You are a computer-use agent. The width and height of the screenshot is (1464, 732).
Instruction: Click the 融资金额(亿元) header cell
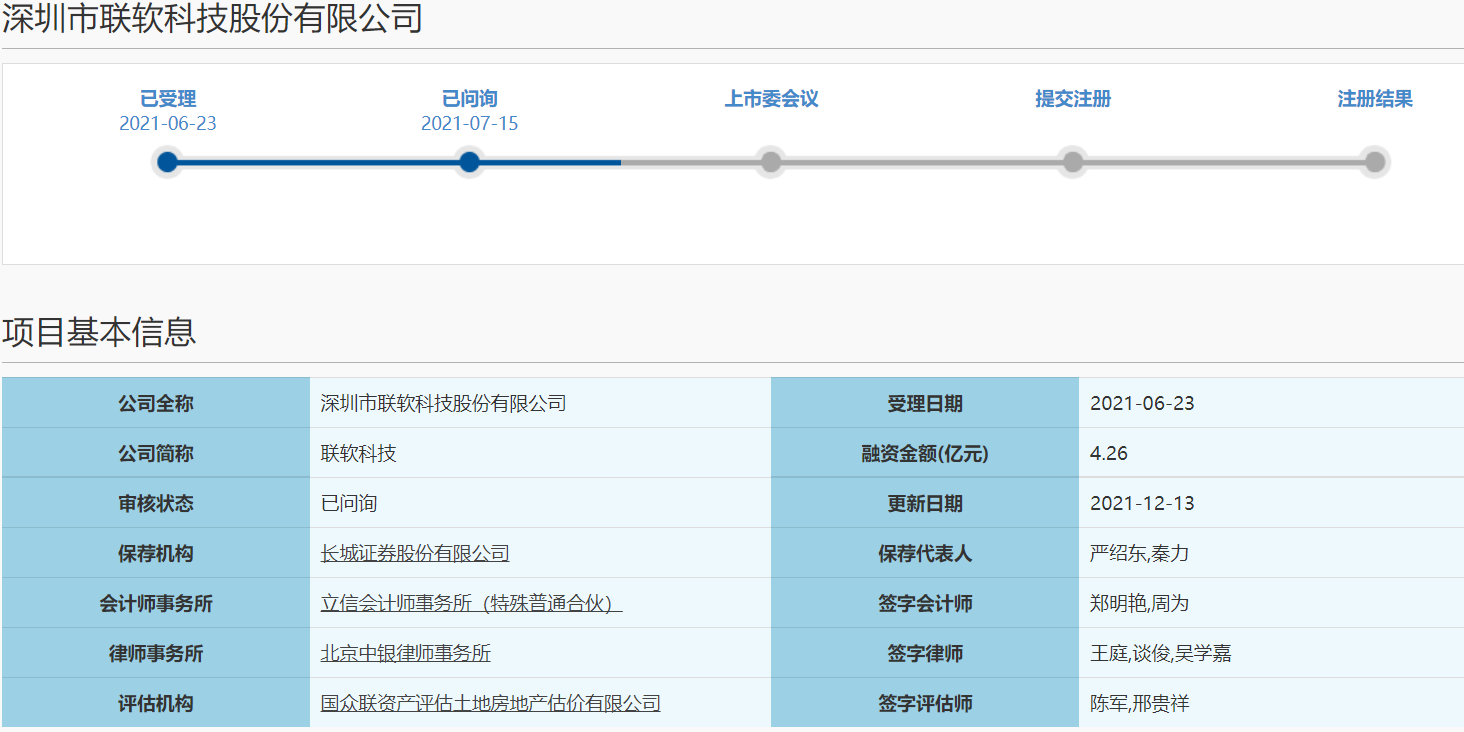(925, 453)
